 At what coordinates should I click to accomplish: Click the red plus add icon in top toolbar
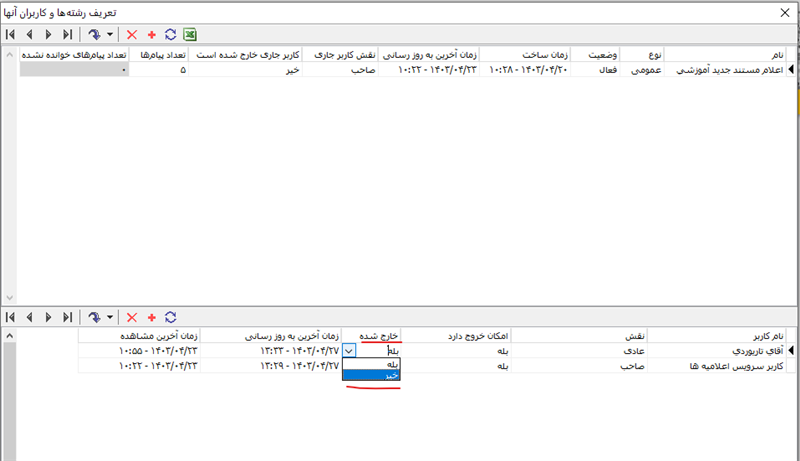[x=151, y=34]
